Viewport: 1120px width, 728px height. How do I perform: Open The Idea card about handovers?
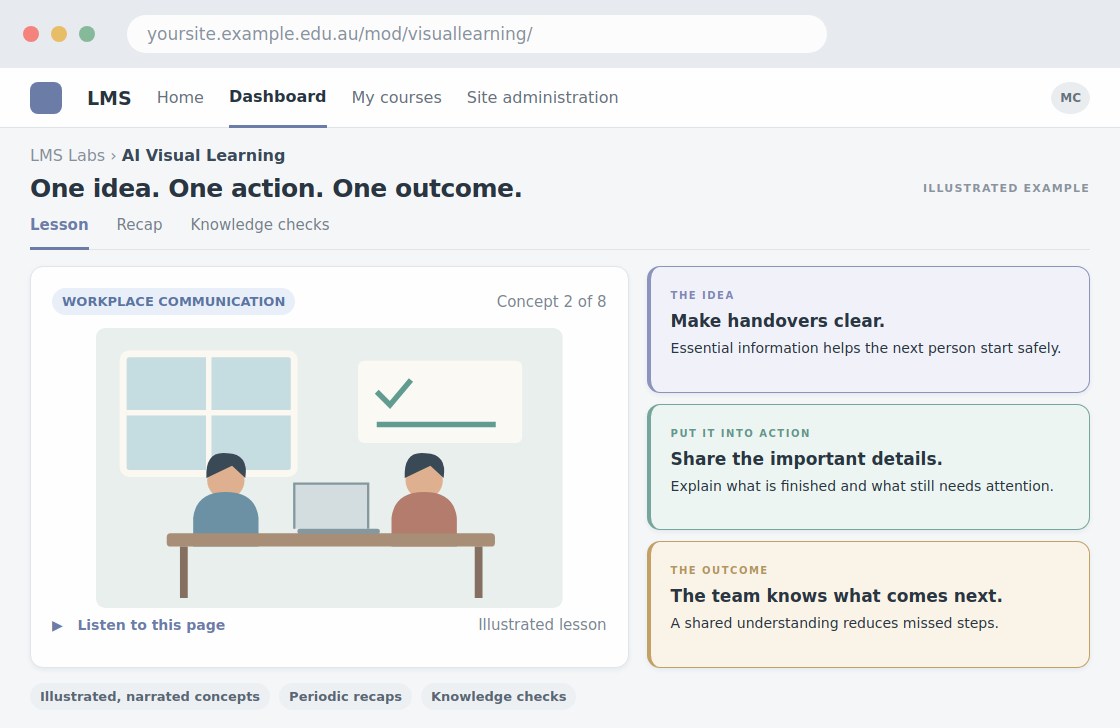869,329
